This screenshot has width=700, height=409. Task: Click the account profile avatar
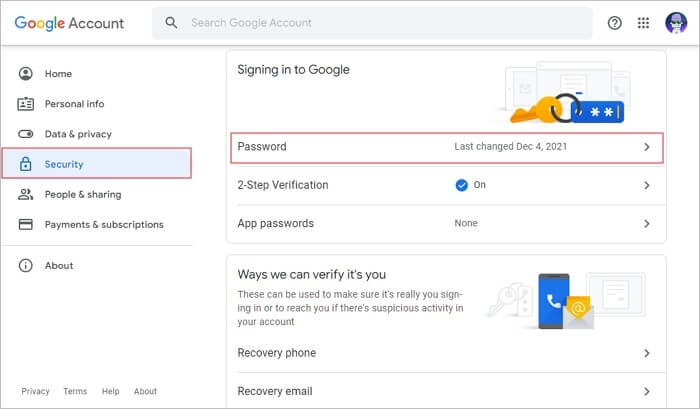point(673,23)
